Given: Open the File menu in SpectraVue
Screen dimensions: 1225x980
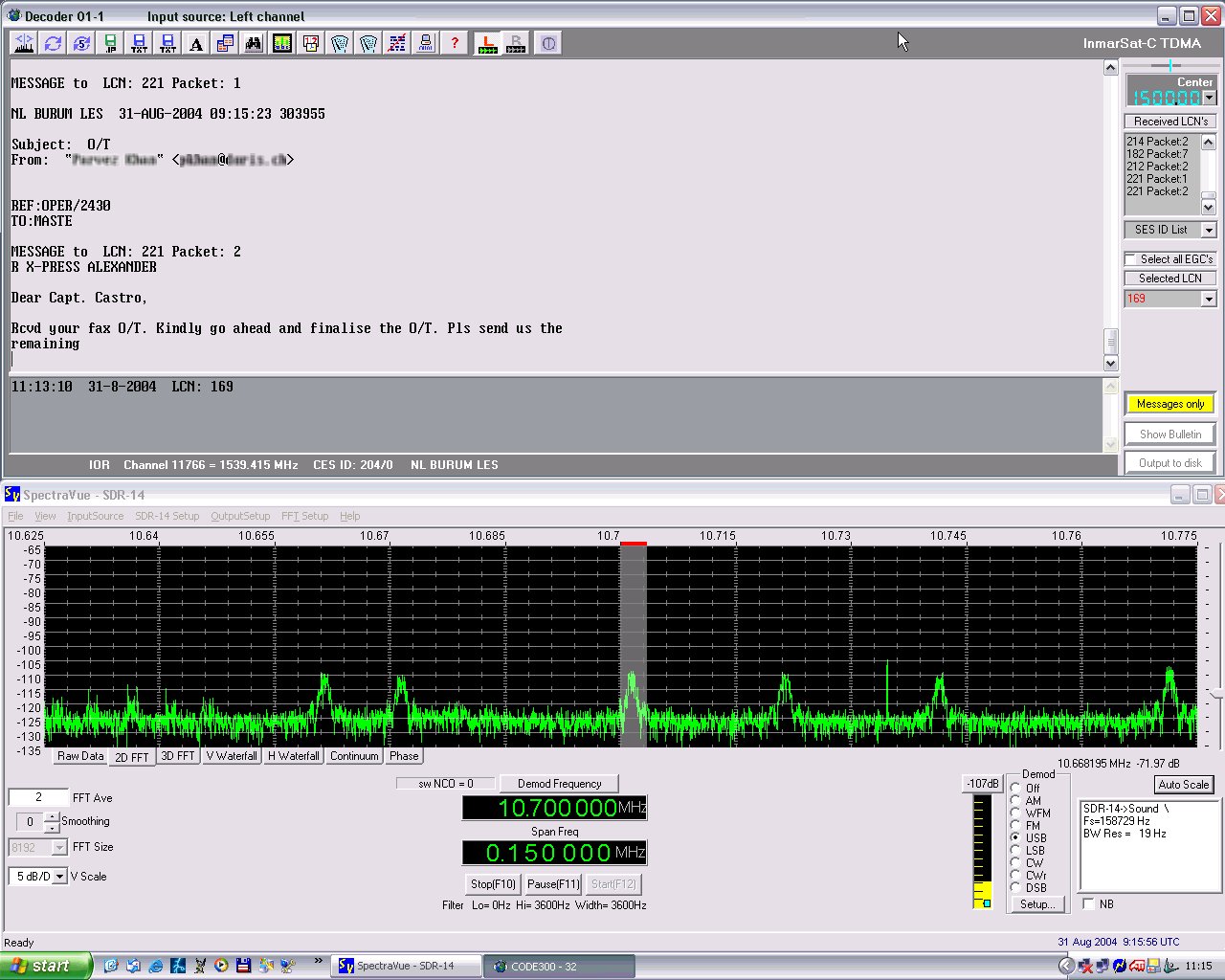Looking at the screenshot, I should tap(15, 516).
